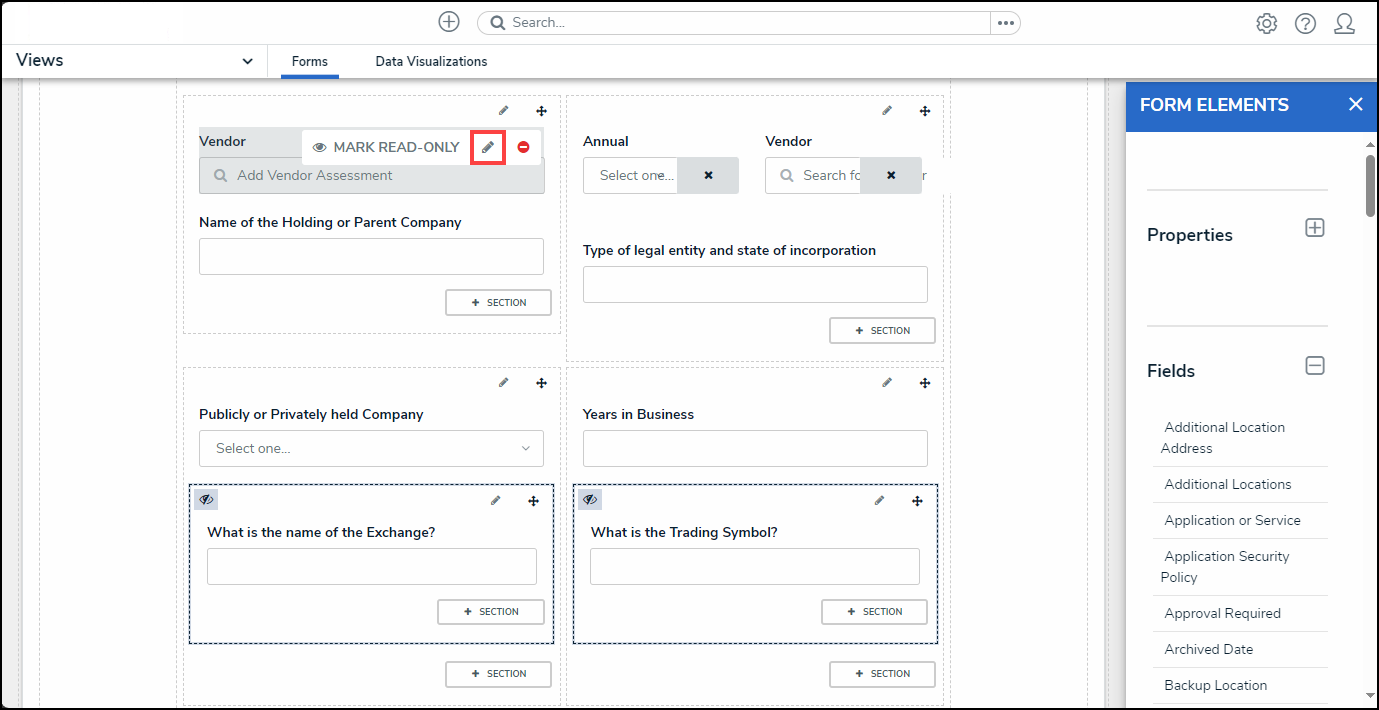
Task: Click the pencil edit icon beside Mark Read-Only
Action: [x=488, y=147]
